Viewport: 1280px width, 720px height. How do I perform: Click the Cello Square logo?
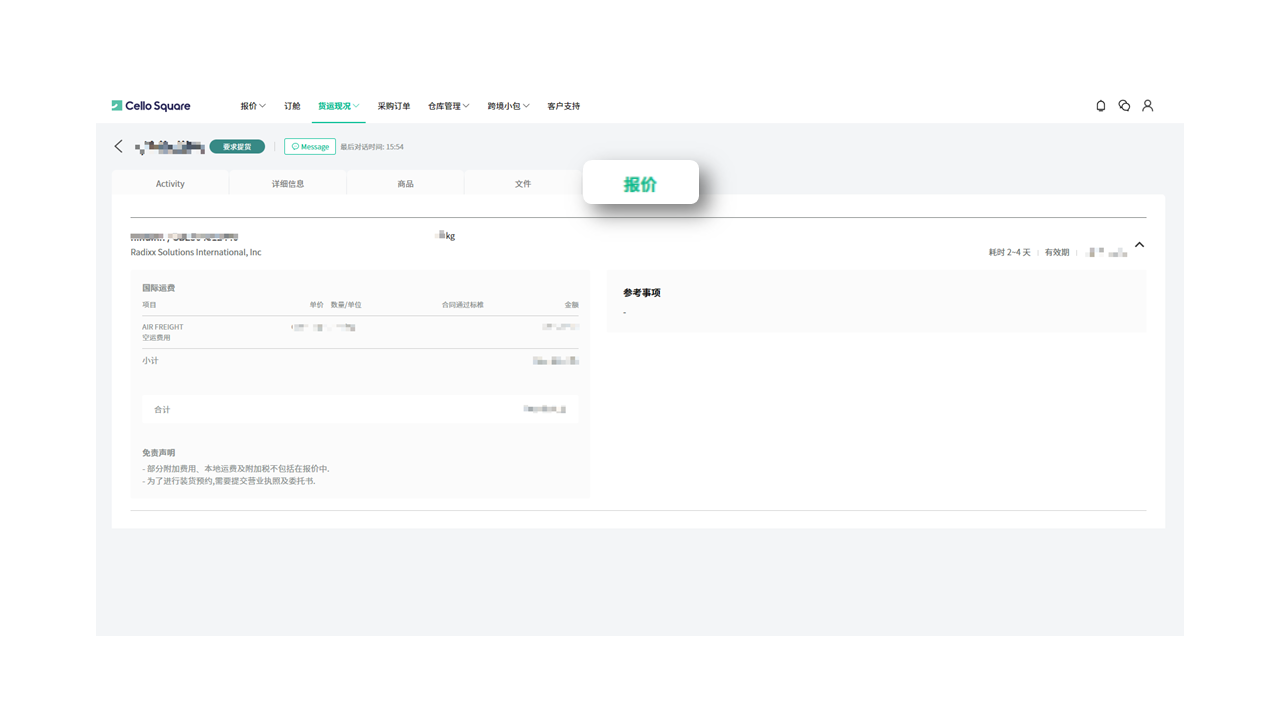point(151,106)
